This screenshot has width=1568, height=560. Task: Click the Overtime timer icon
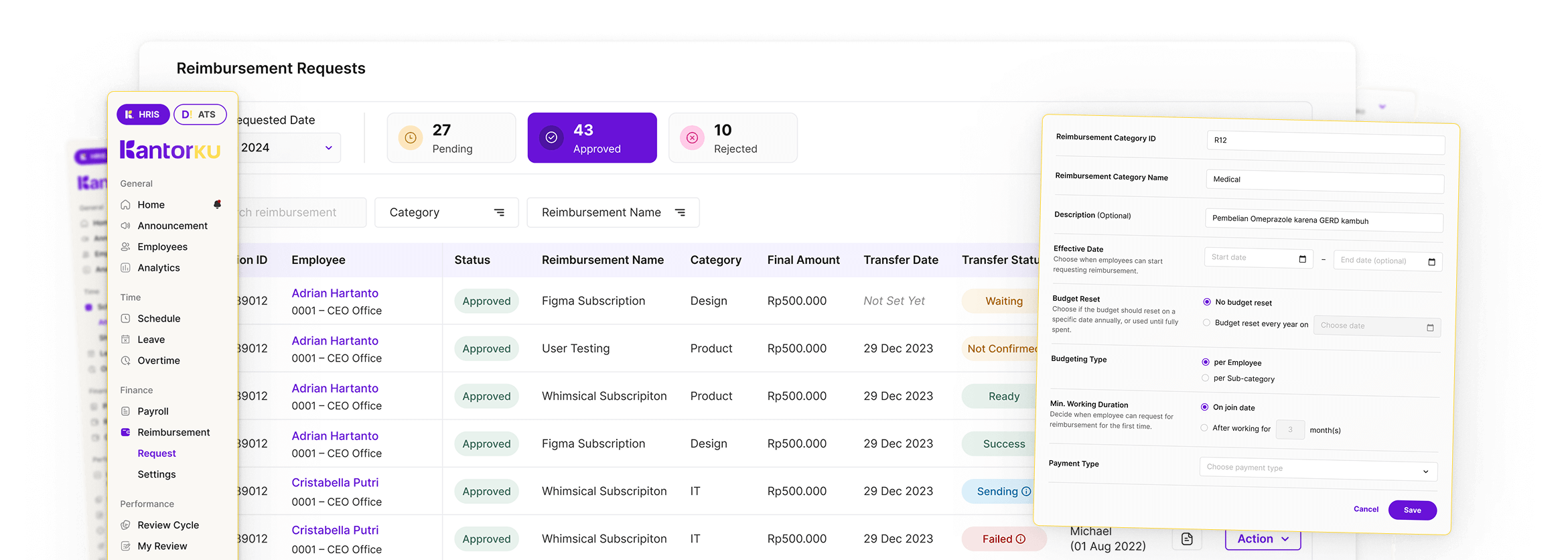pos(125,360)
